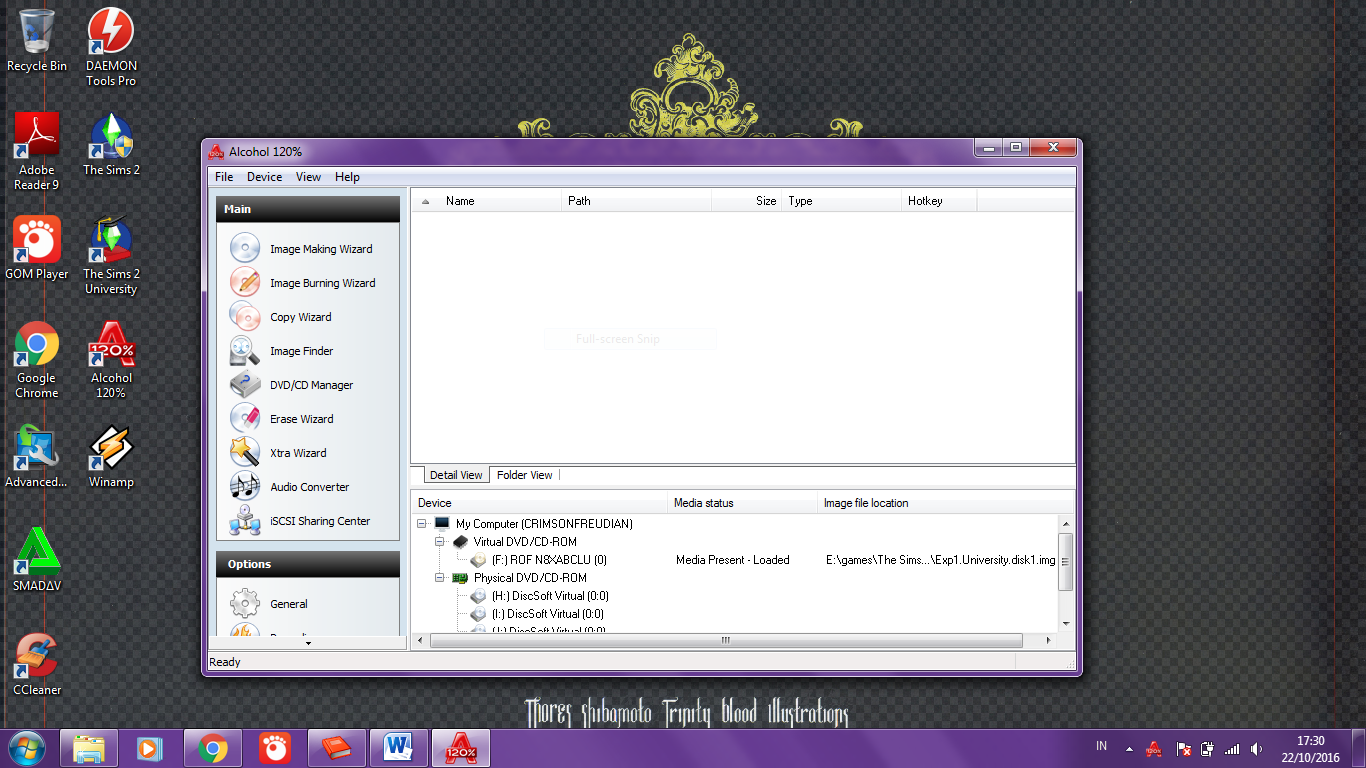1366x768 pixels.
Task: Select the GOM Player desktop shortcut
Action: click(37, 248)
